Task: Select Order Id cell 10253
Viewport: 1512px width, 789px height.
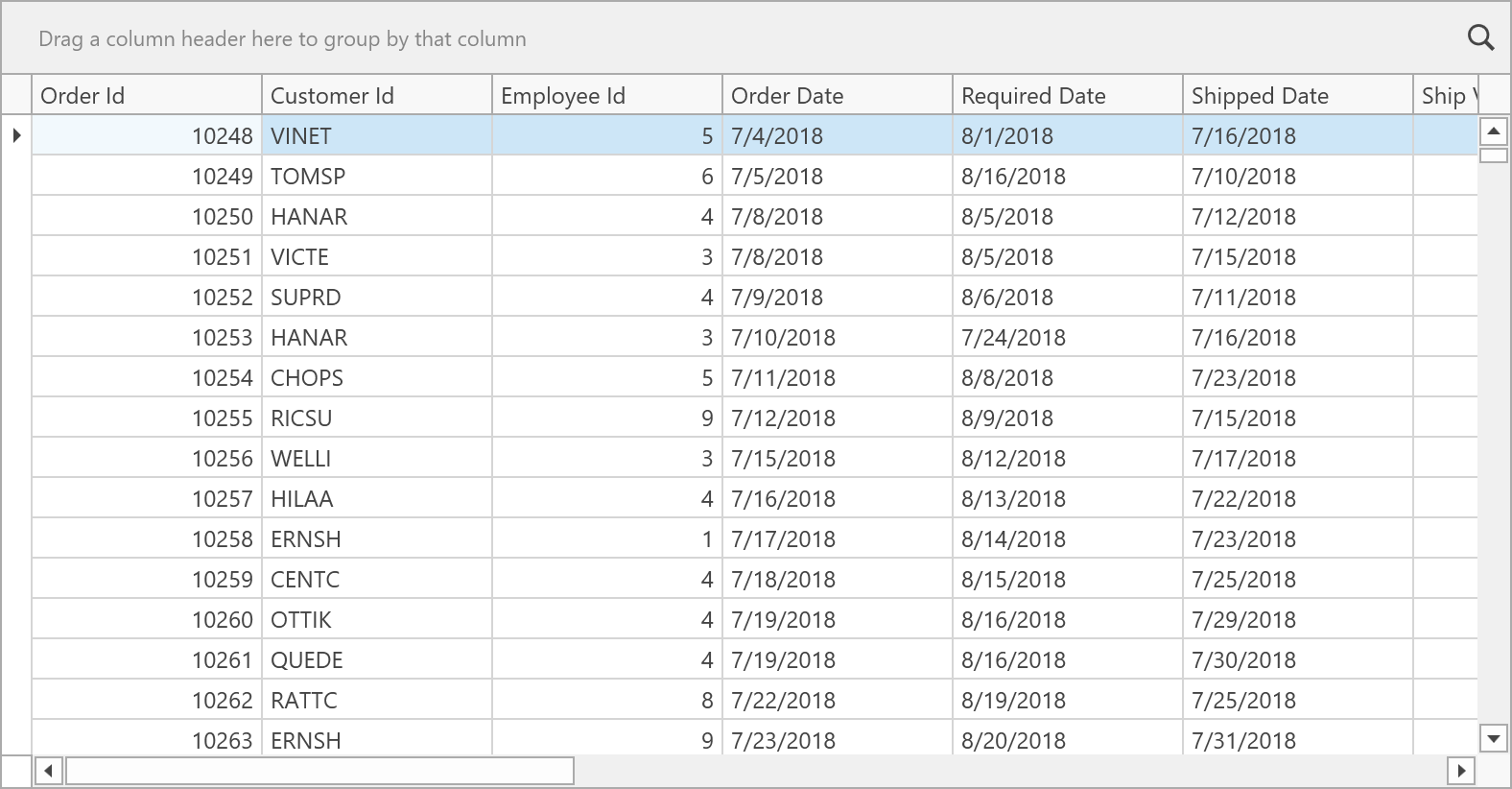Action: (x=147, y=337)
